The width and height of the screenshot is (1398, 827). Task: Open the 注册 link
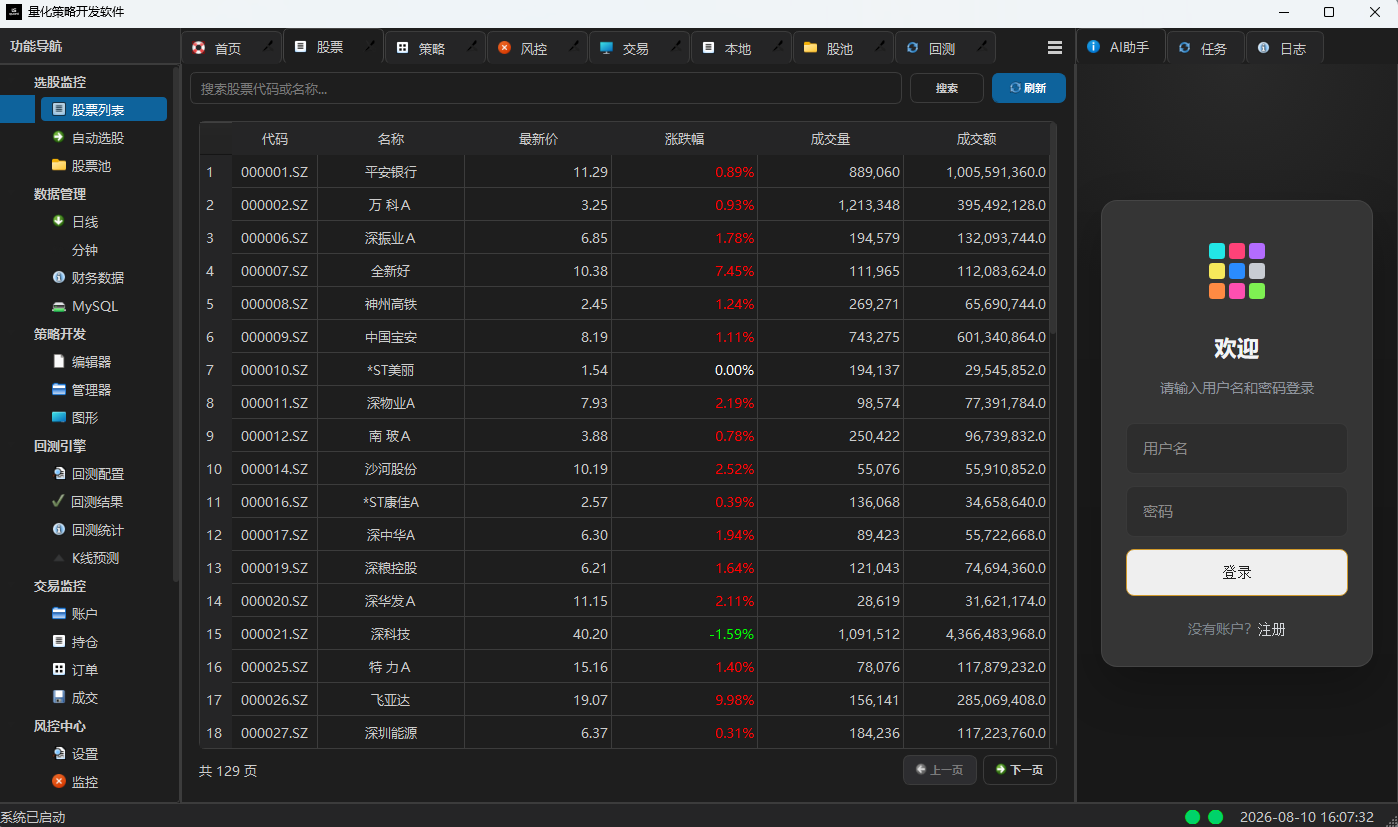click(x=1272, y=629)
